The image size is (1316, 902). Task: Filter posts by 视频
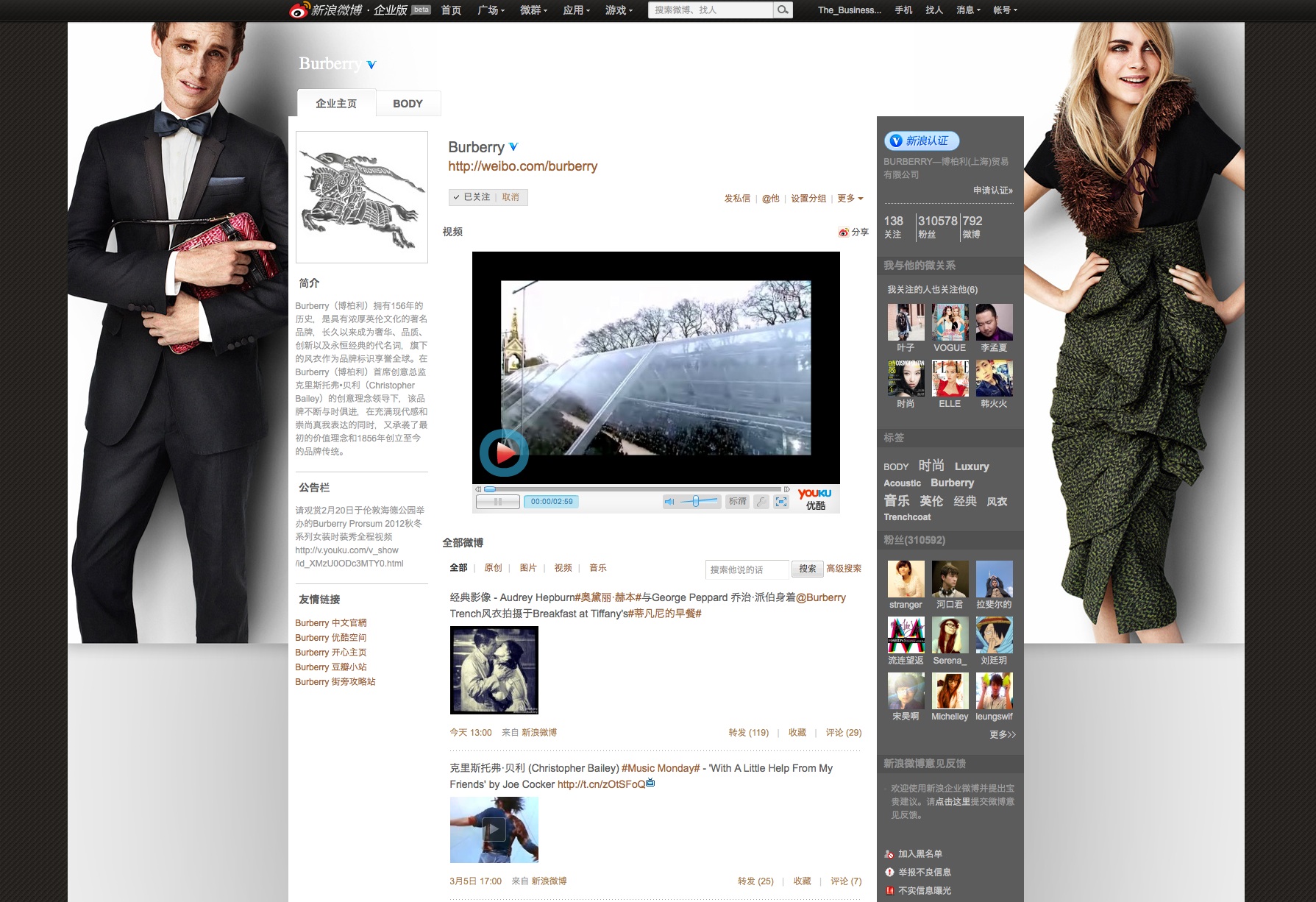pos(563,568)
